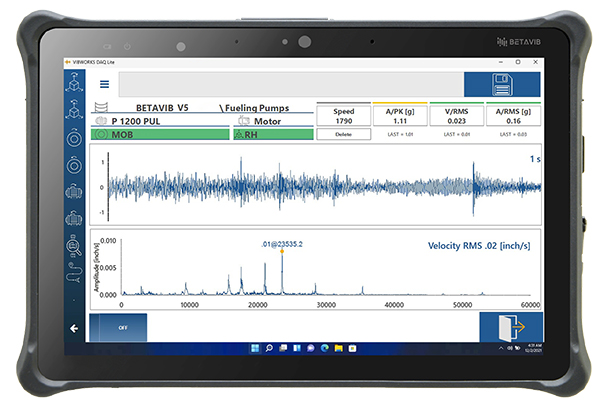
Task: Save measurement with the floppy disk button
Action: coord(502,85)
